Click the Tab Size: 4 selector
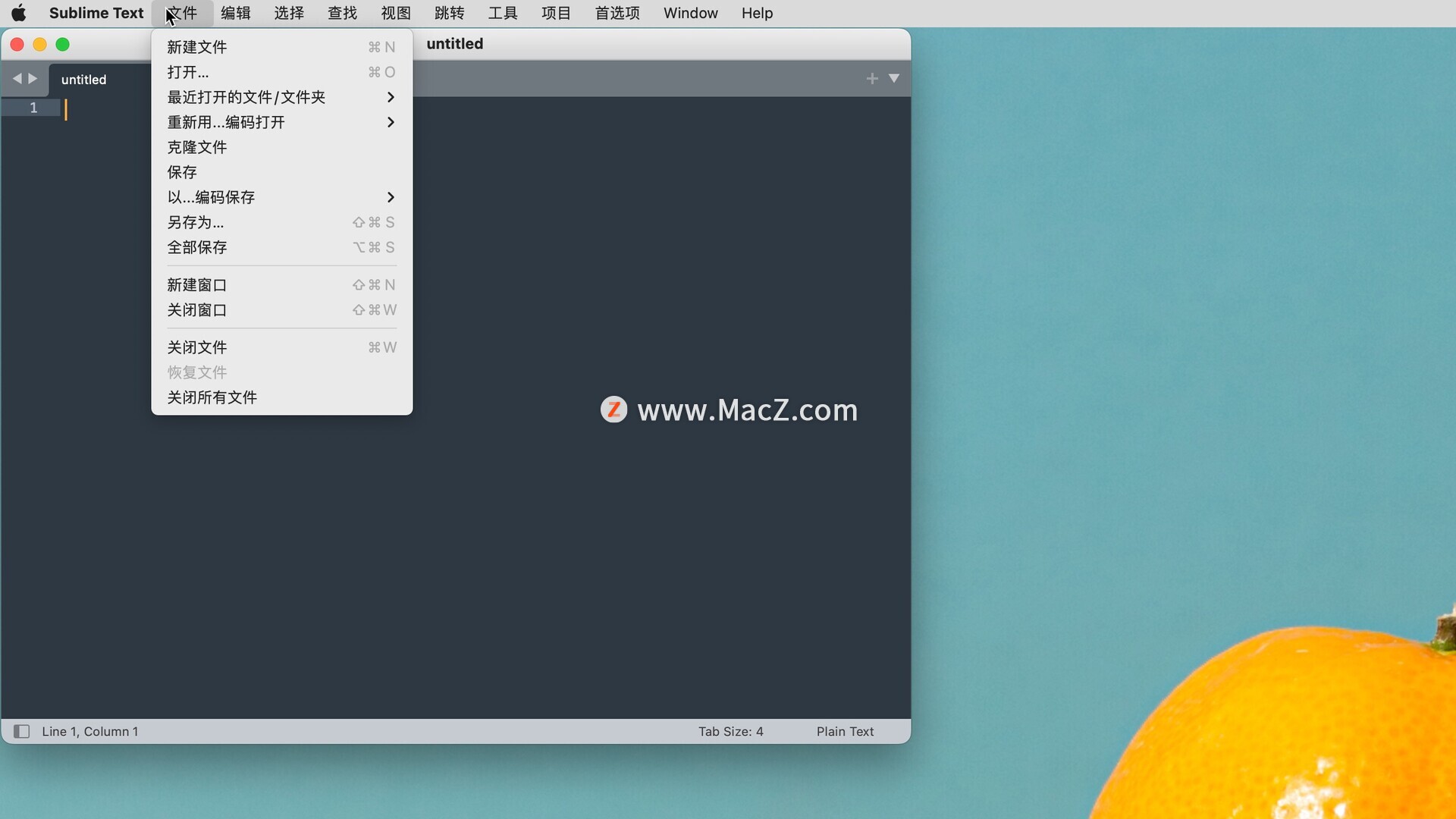Screen dimensions: 1456x819 coord(730,732)
